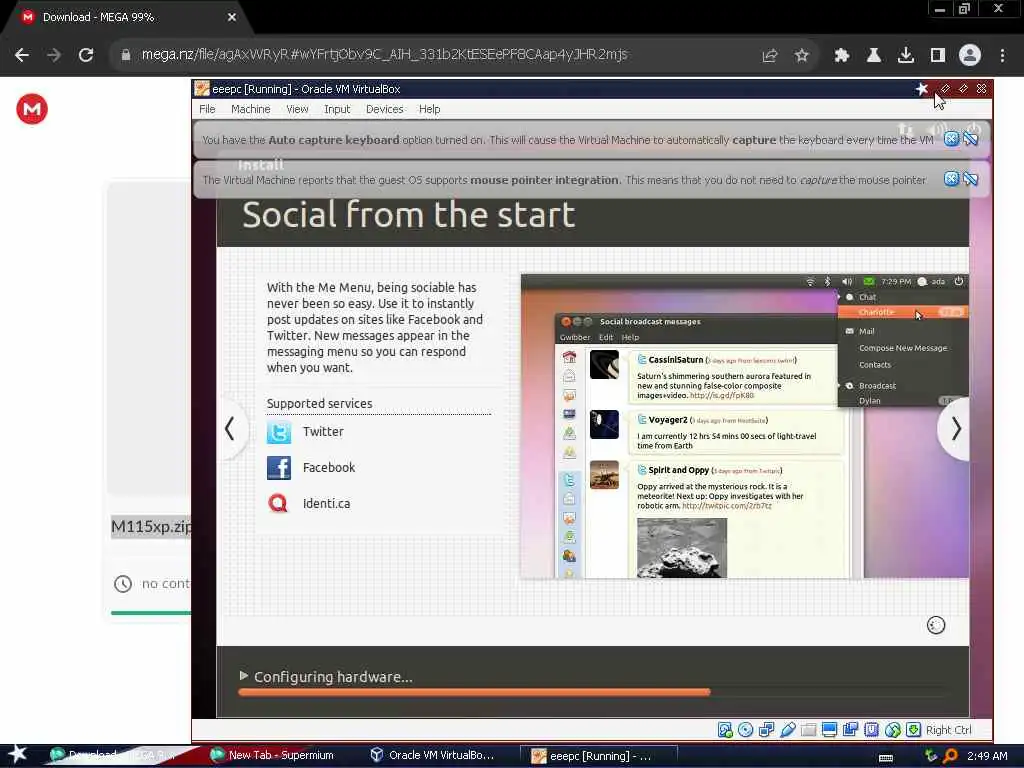Click the clock icon beside the MEGA status
The width and height of the screenshot is (1024, 768).
coord(123,584)
